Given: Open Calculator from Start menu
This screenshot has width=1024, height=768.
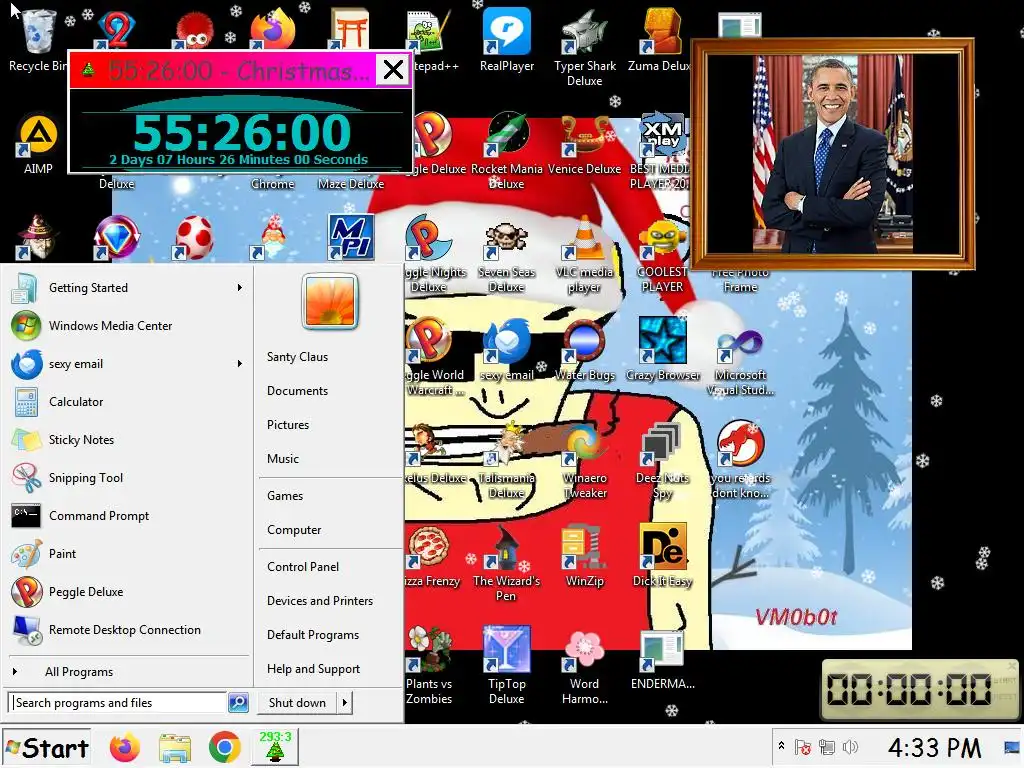Looking at the screenshot, I should pos(127,402).
